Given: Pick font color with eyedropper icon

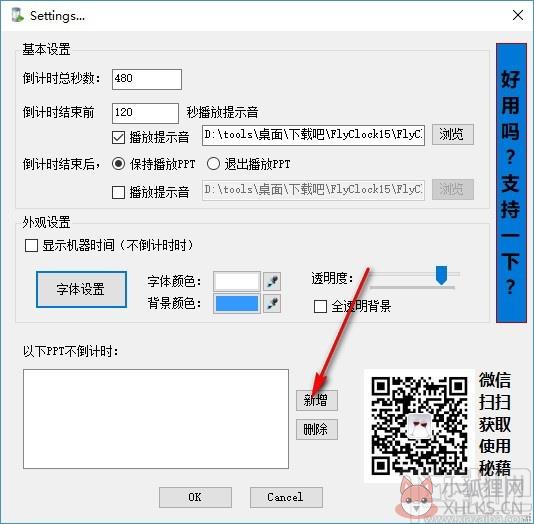Looking at the screenshot, I should coord(272,281).
